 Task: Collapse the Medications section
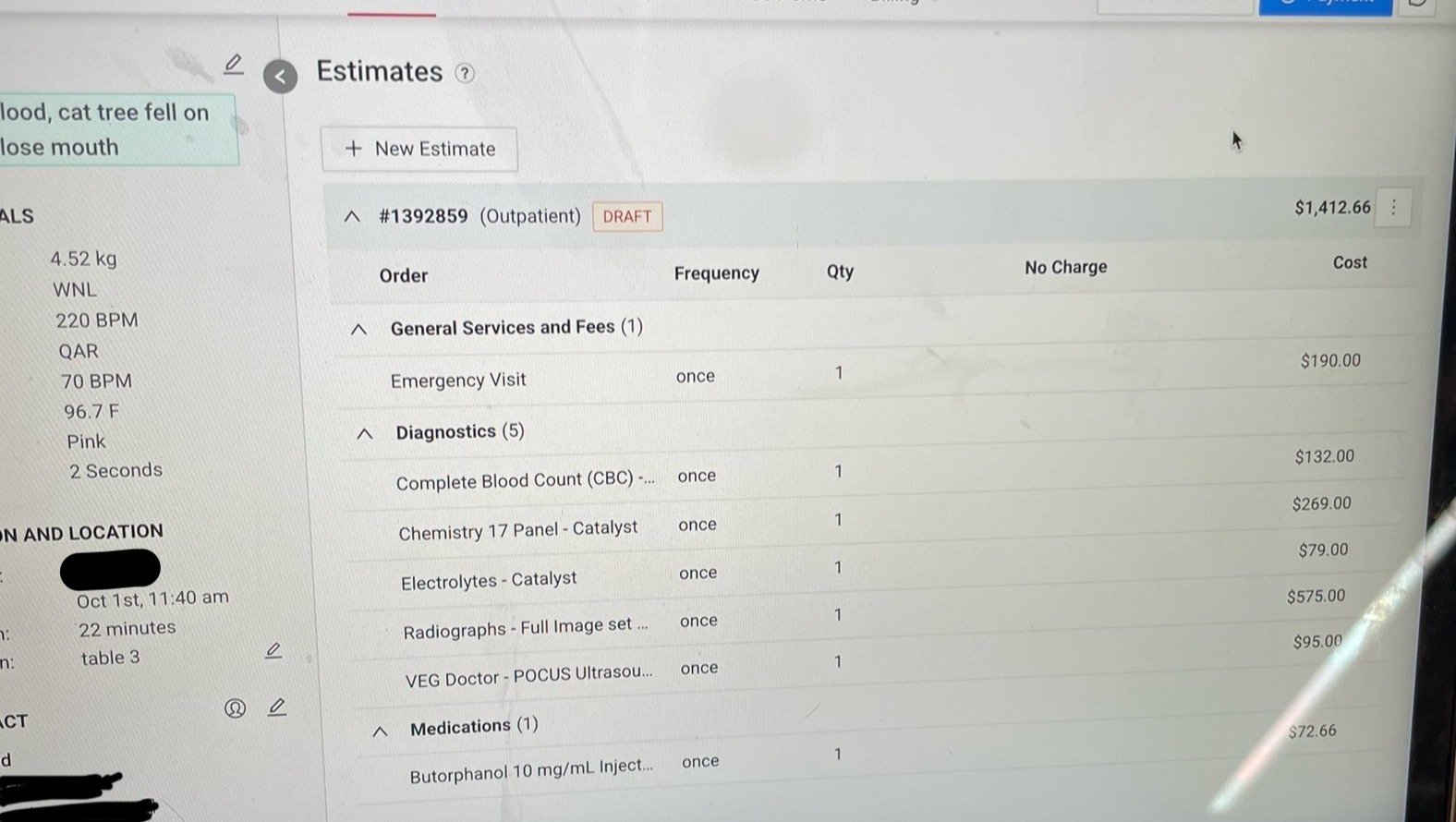coord(380,731)
